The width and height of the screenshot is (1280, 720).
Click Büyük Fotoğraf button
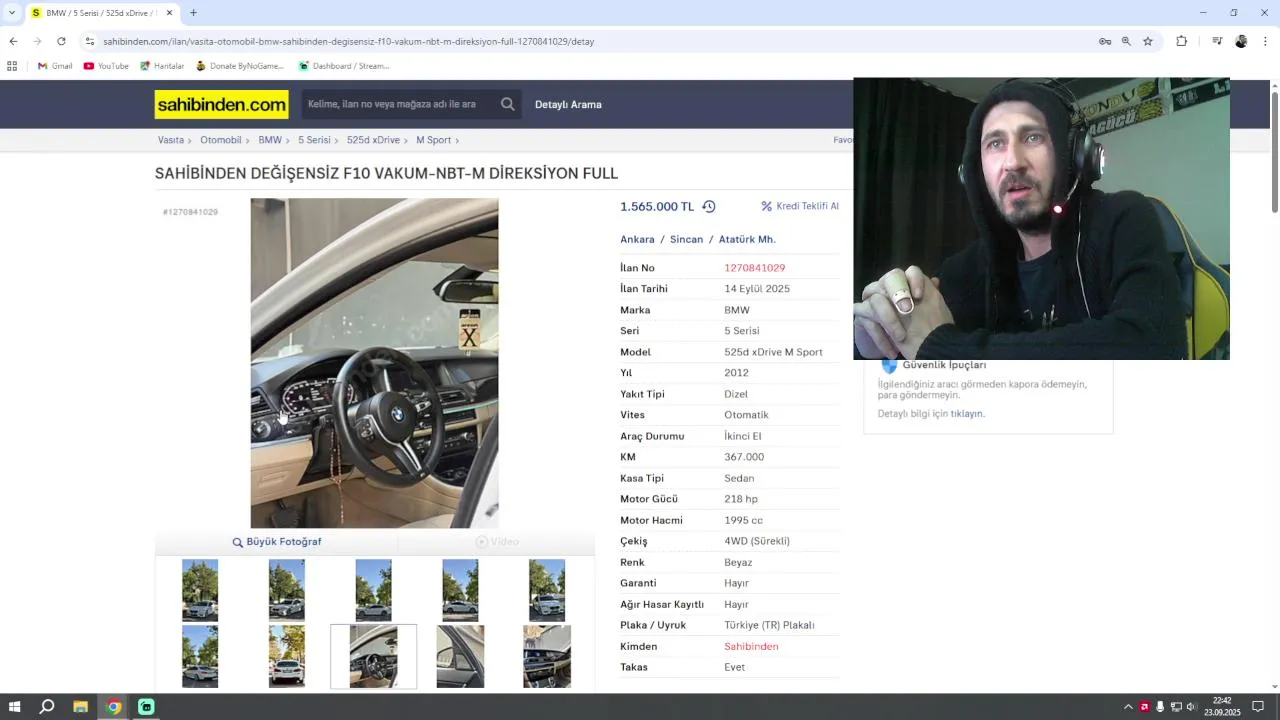277,542
